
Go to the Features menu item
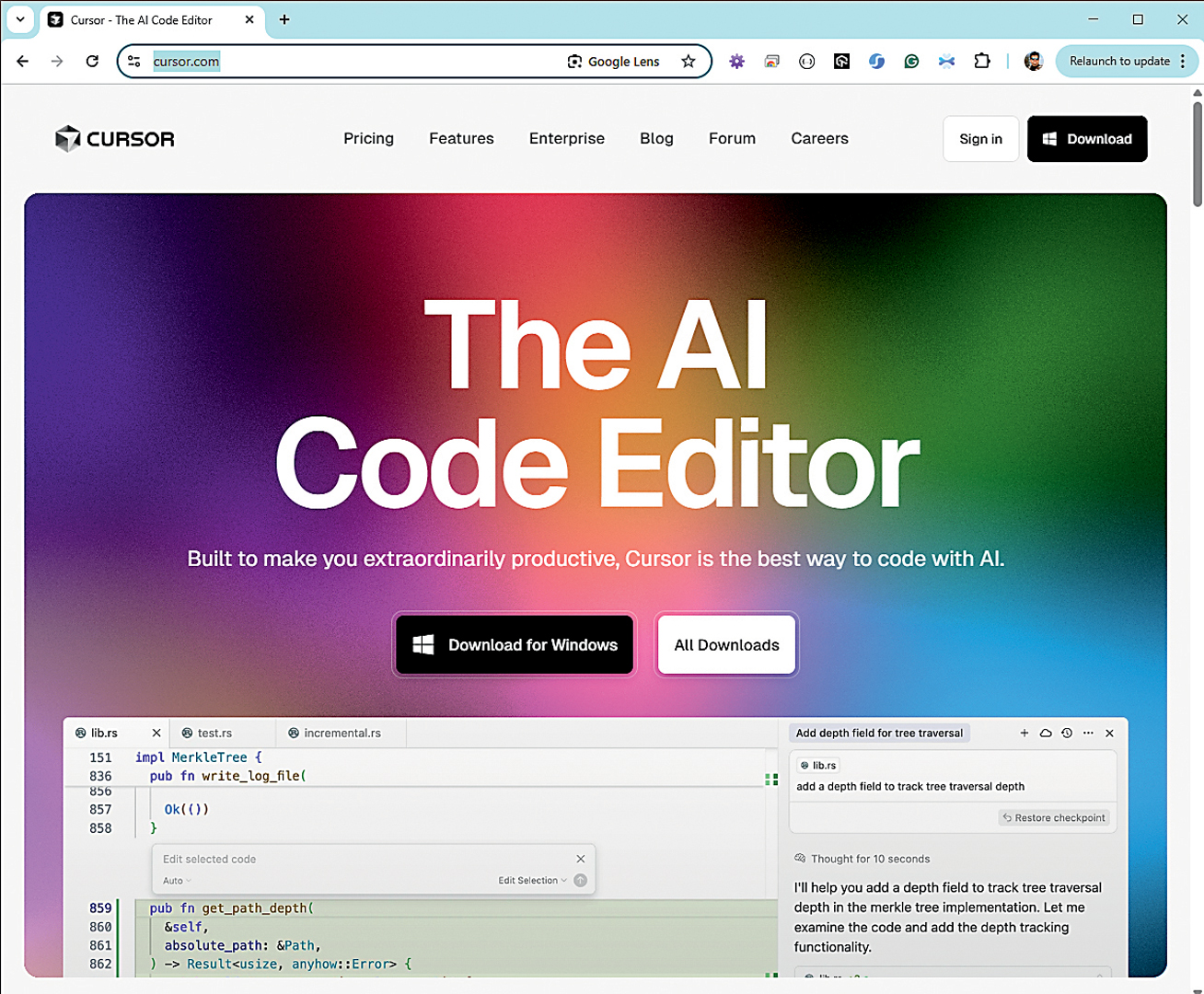461,139
